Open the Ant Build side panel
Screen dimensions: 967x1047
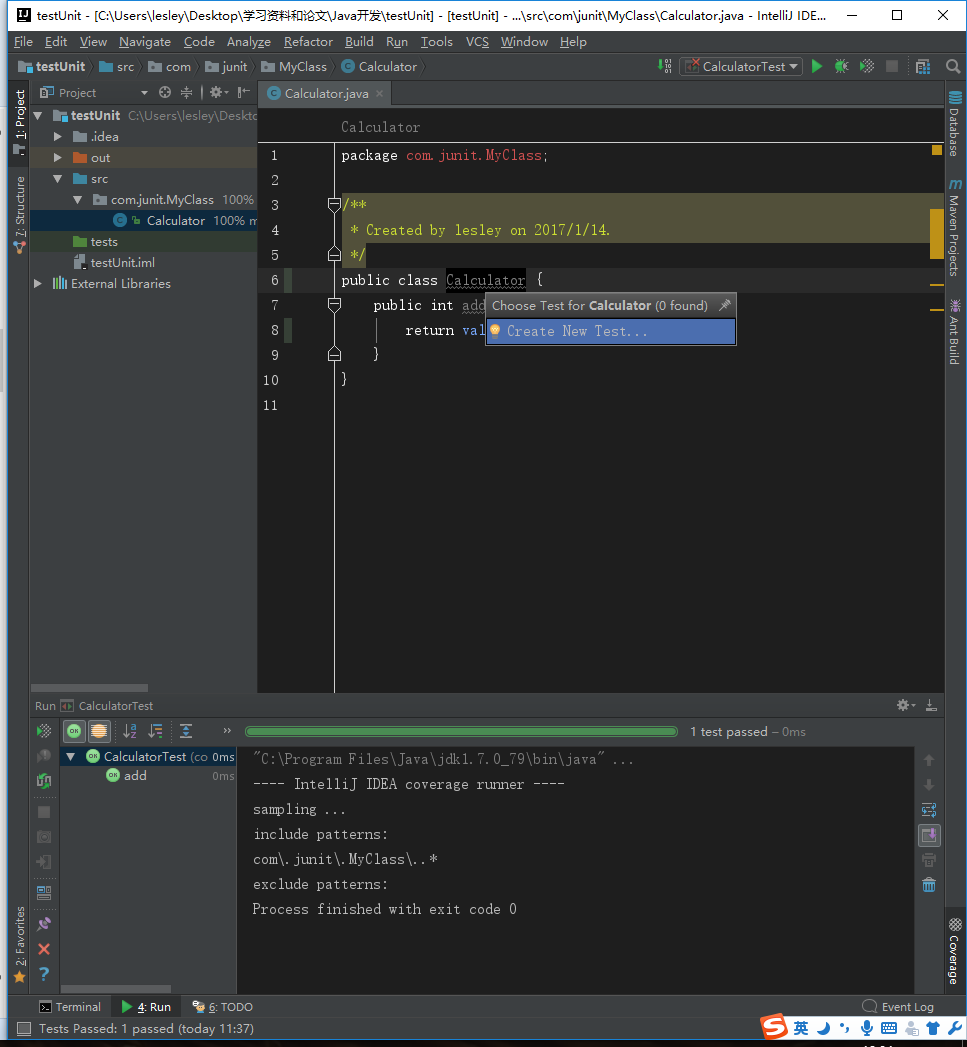(955, 332)
